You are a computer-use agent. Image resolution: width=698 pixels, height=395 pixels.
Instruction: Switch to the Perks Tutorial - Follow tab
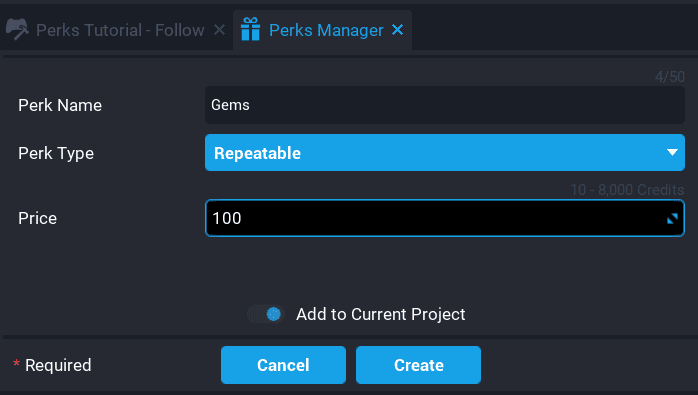[116, 30]
